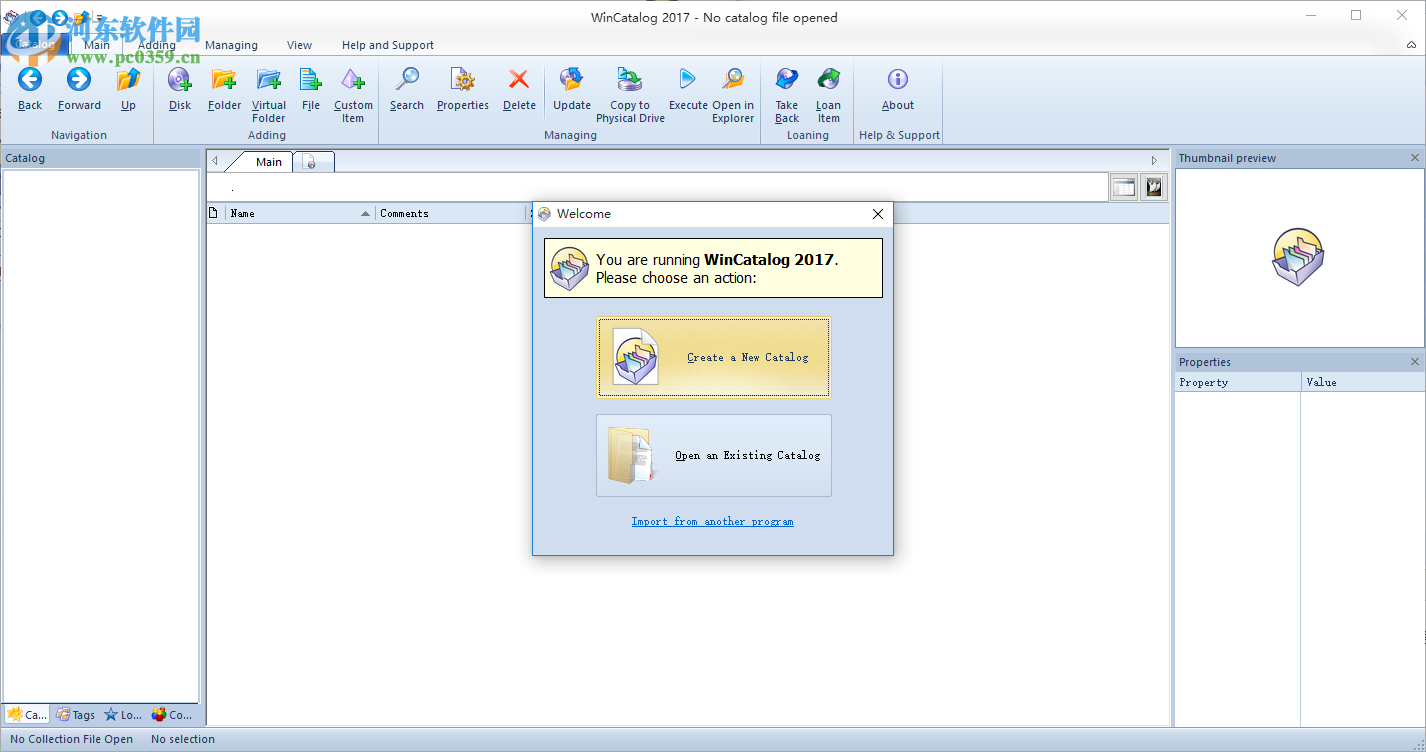This screenshot has height=752, width=1426.
Task: Select the icon-only tab beside Main
Action: pyautogui.click(x=312, y=162)
